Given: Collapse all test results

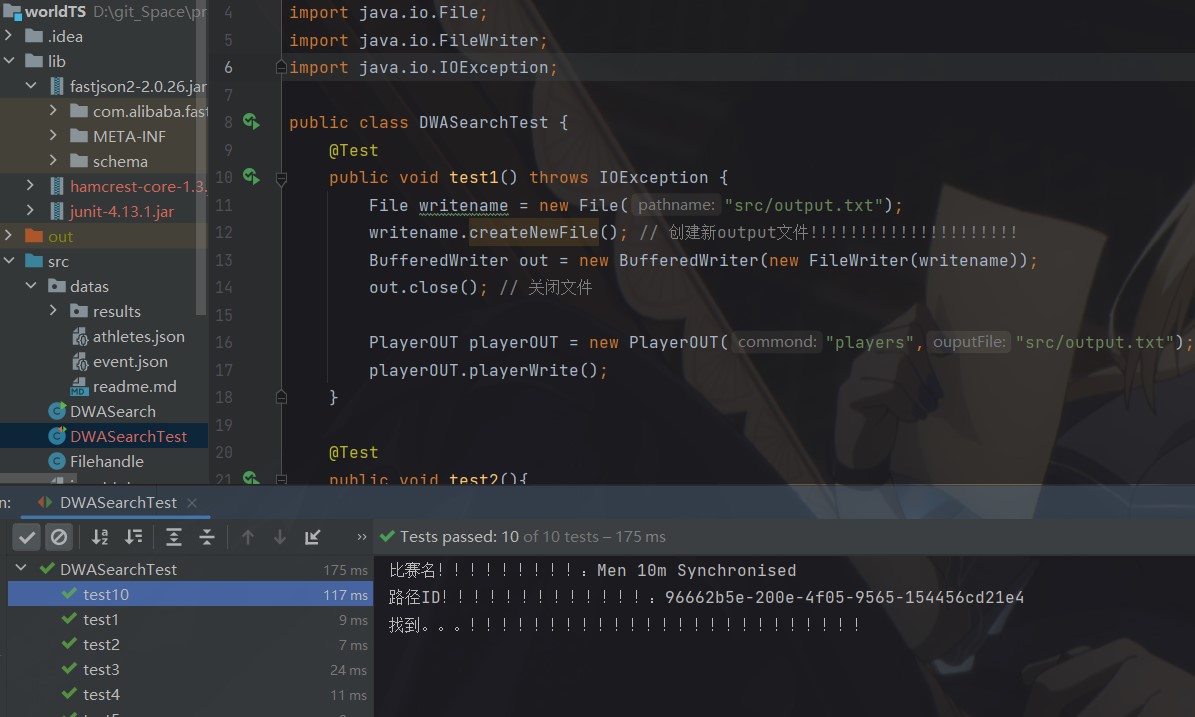Looking at the screenshot, I should (207, 537).
